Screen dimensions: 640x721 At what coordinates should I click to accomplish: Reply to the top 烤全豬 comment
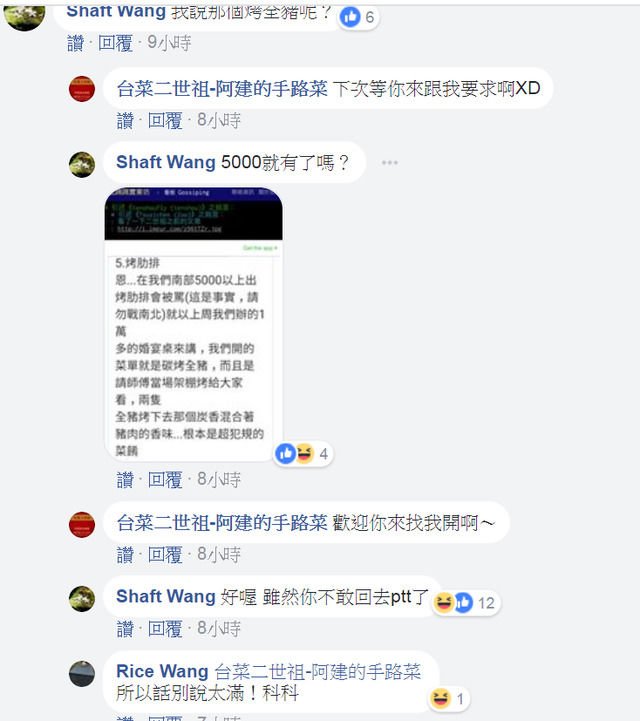[x=115, y=43]
